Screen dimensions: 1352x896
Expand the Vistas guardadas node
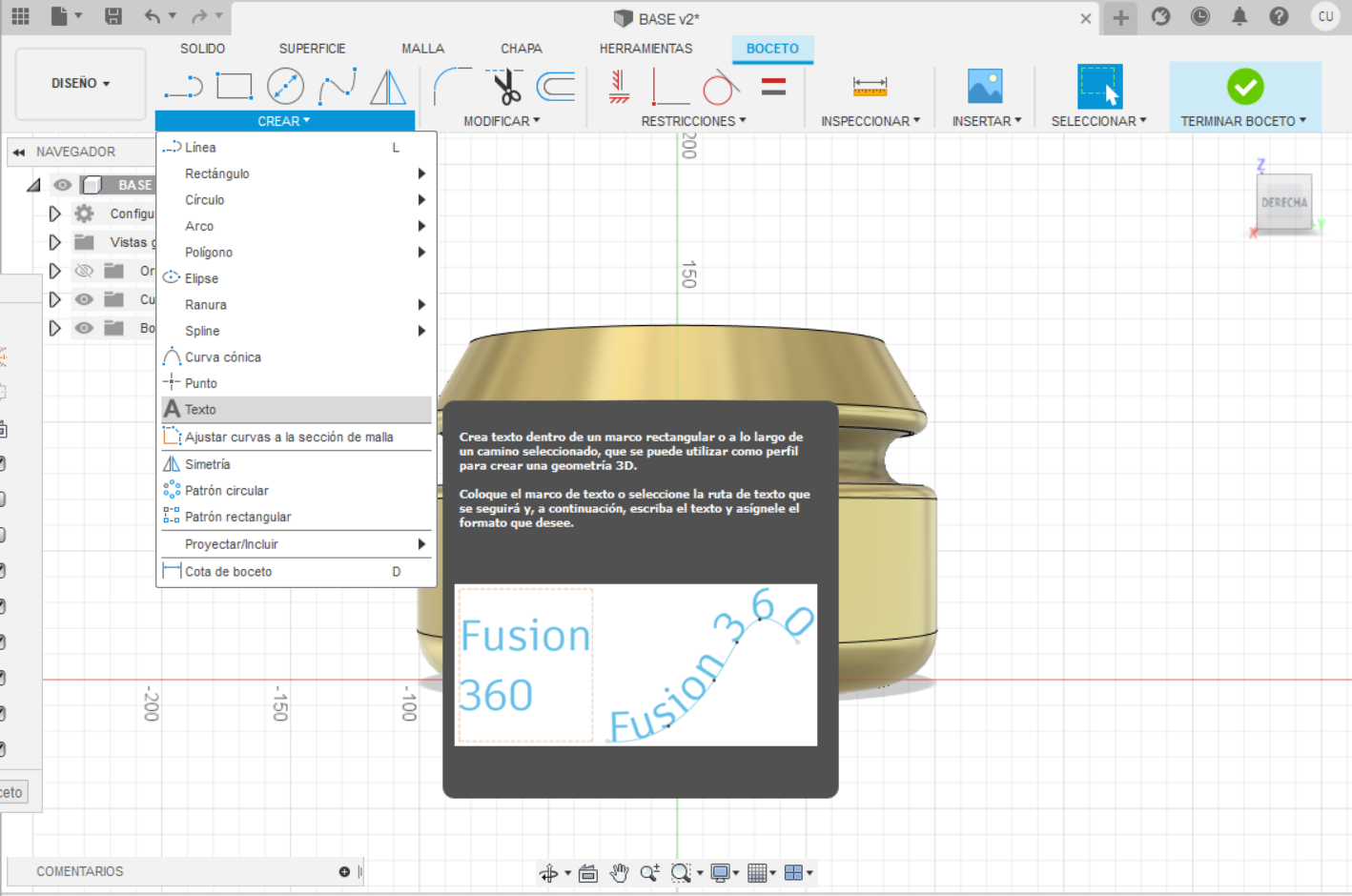pyautogui.click(x=54, y=242)
